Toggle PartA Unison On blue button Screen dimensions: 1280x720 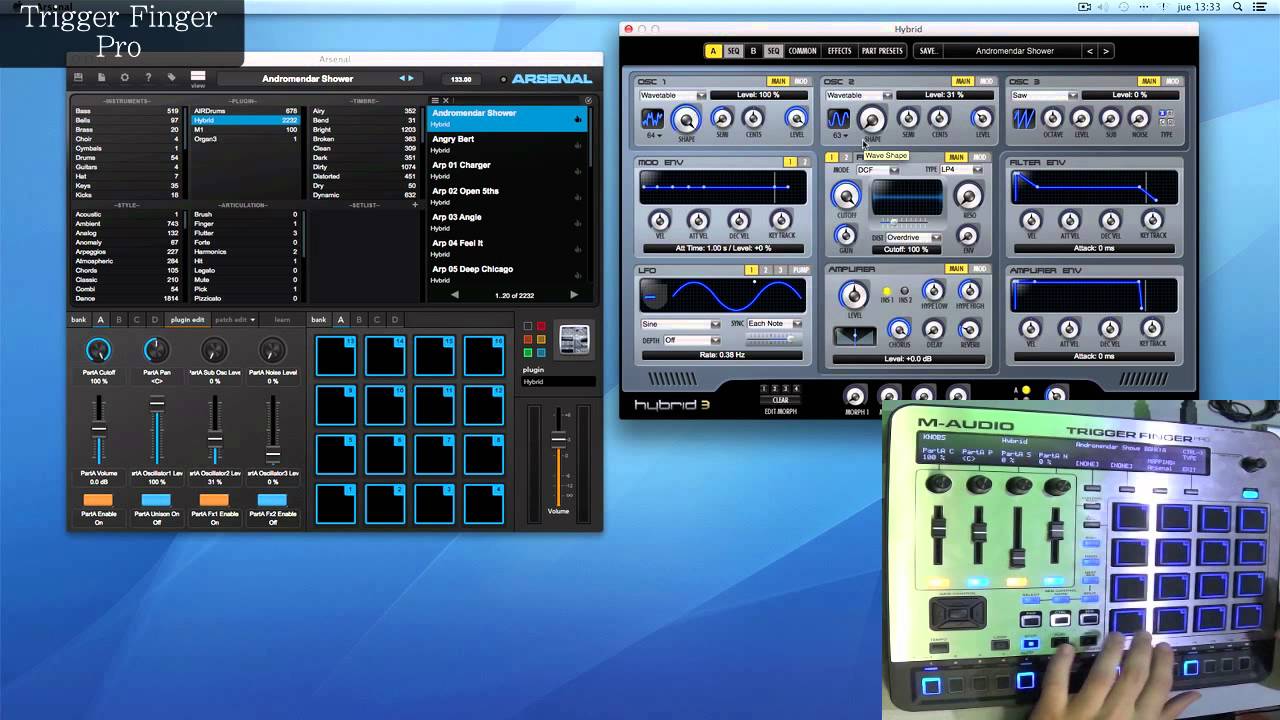coord(156,500)
